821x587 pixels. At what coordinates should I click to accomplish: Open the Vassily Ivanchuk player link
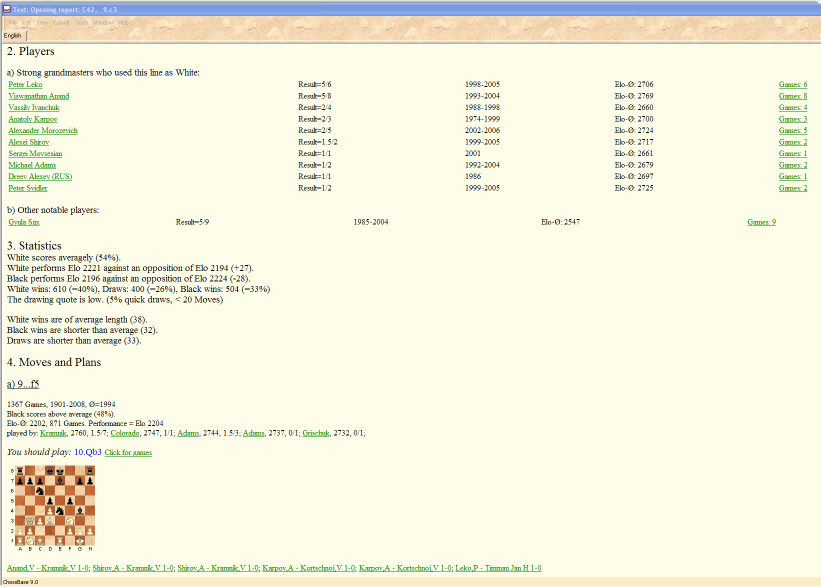[x=34, y=107]
